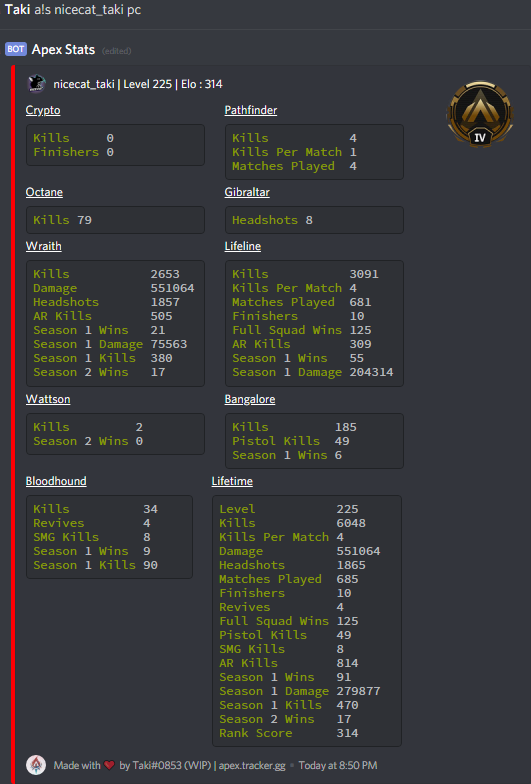
Task: Click the Wattson legend heading
Action: pyautogui.click(x=48, y=399)
